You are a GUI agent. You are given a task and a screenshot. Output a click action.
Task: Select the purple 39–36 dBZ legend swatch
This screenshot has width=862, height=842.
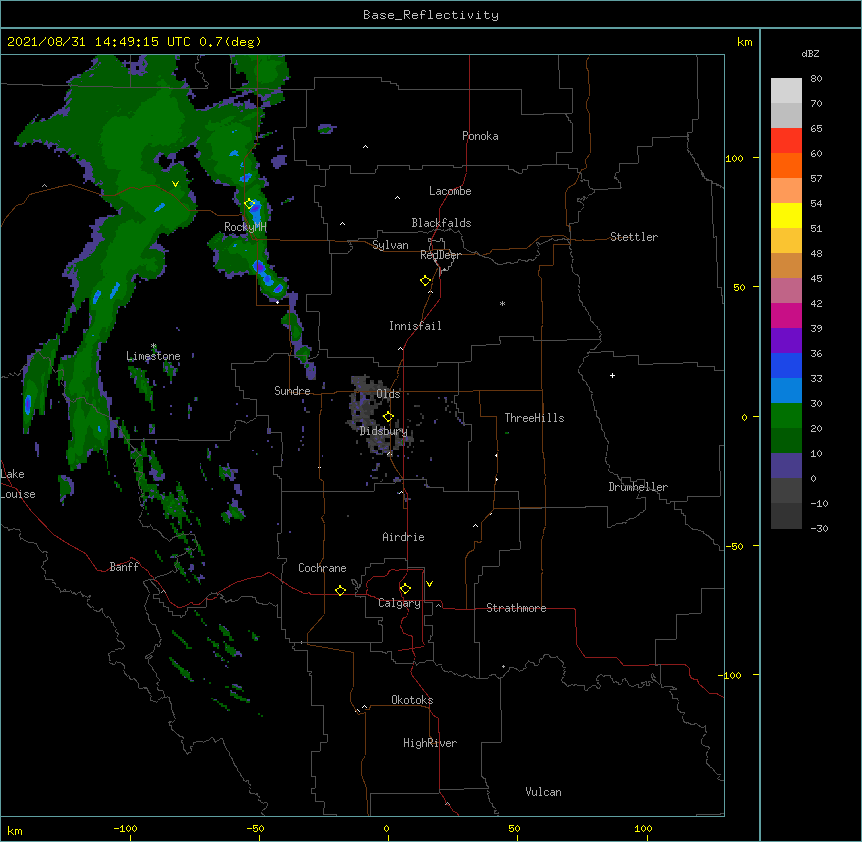point(786,341)
